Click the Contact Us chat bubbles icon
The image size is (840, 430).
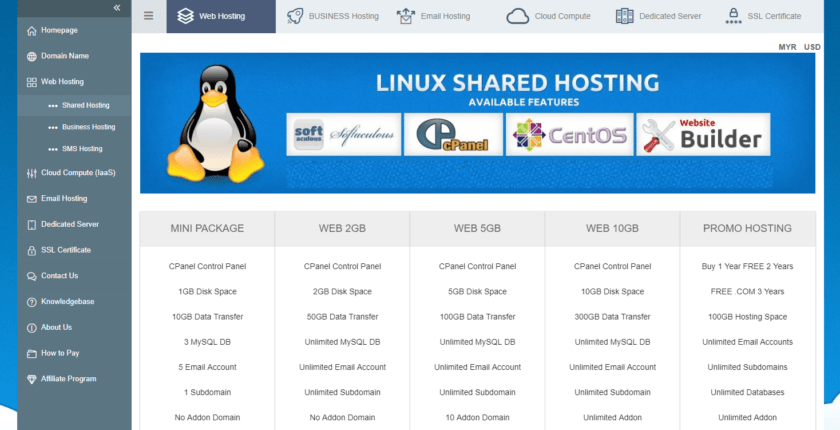[x=32, y=276]
